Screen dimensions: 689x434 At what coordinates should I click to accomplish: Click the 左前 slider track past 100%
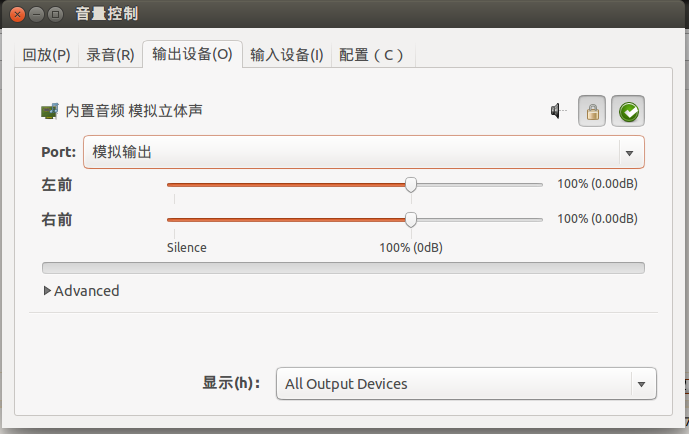coord(480,185)
